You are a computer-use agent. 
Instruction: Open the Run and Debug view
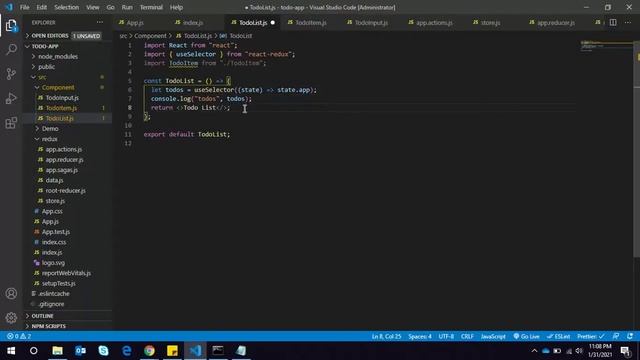[11, 98]
